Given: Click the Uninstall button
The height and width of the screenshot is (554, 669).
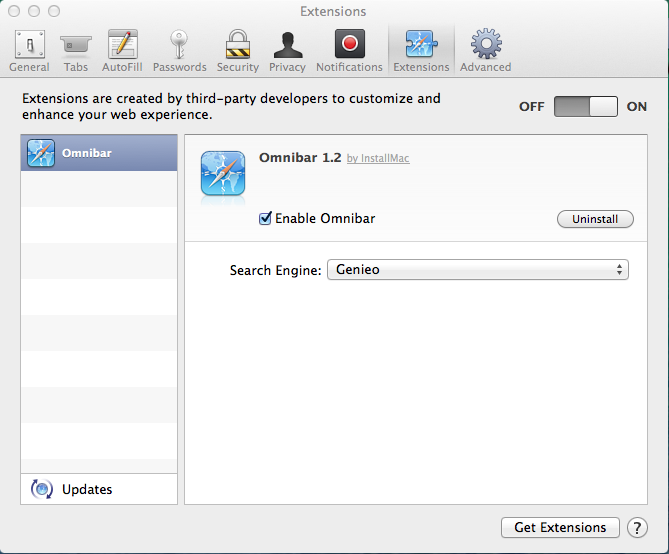Looking at the screenshot, I should coord(595,219).
